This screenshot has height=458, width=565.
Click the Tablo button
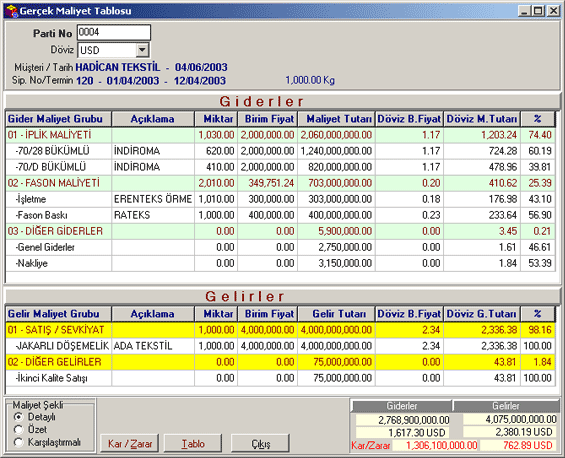tap(193, 444)
